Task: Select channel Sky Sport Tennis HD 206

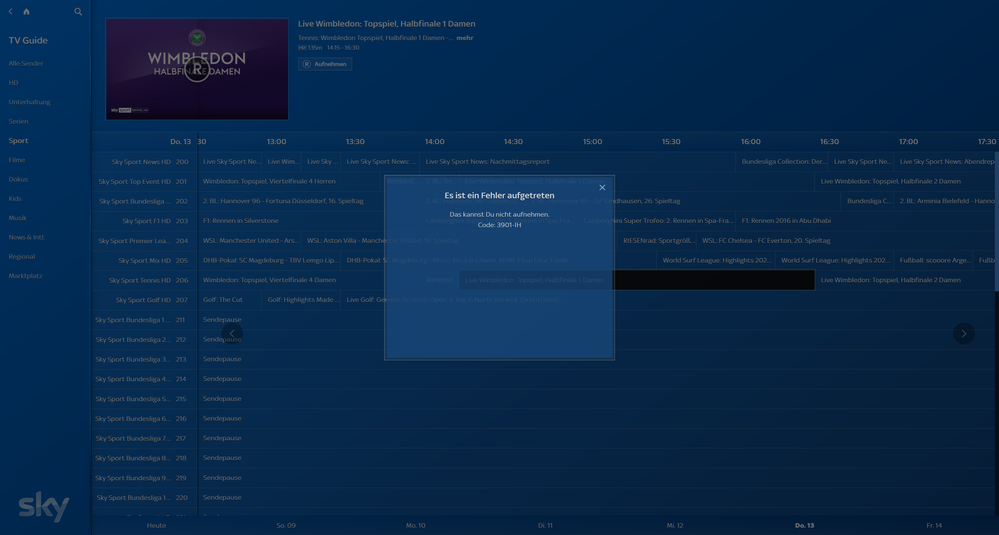Action: click(x=145, y=280)
